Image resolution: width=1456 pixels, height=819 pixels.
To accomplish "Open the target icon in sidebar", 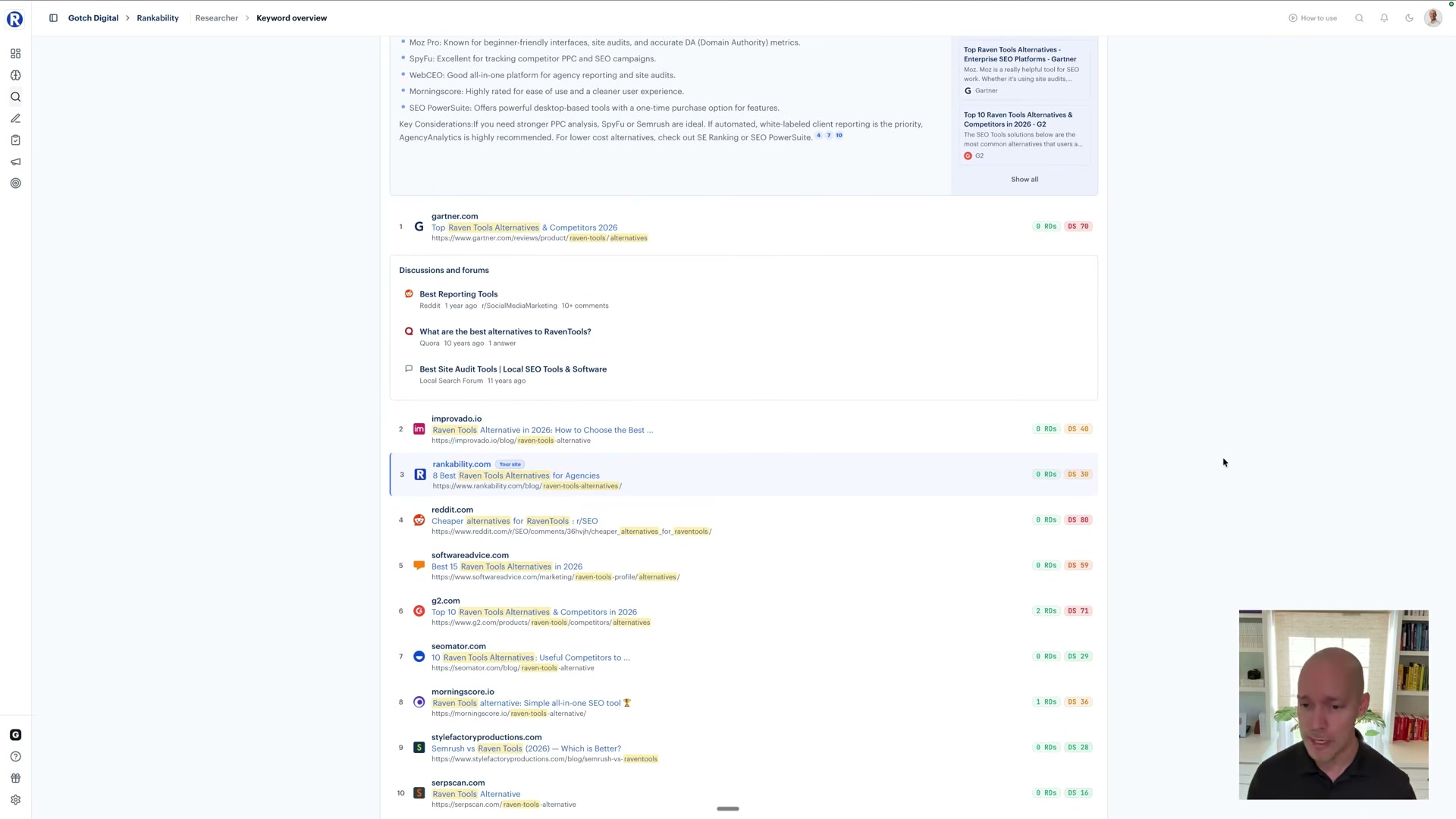I will 15,184.
